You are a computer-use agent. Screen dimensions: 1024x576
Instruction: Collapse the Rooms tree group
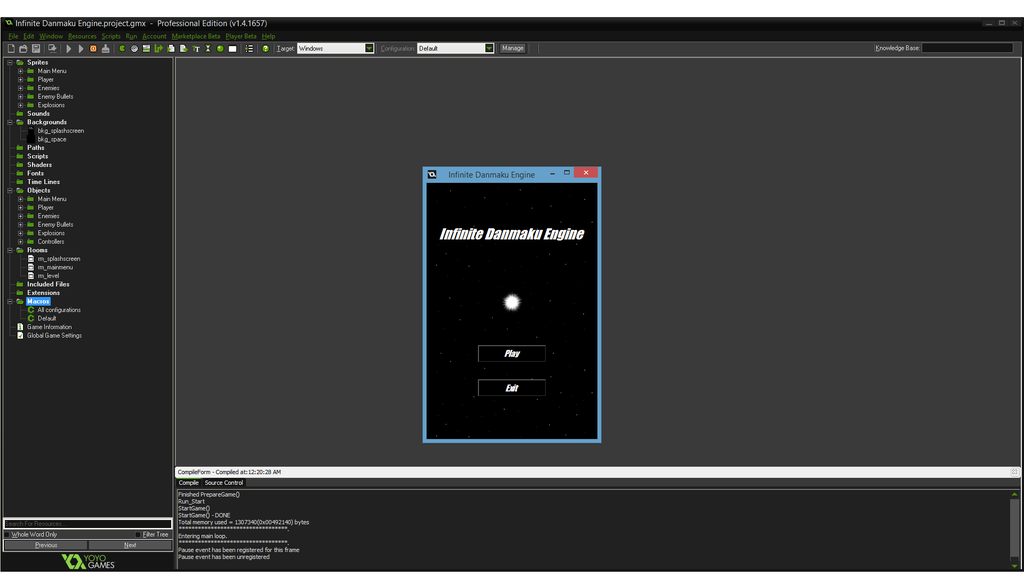pos(9,250)
